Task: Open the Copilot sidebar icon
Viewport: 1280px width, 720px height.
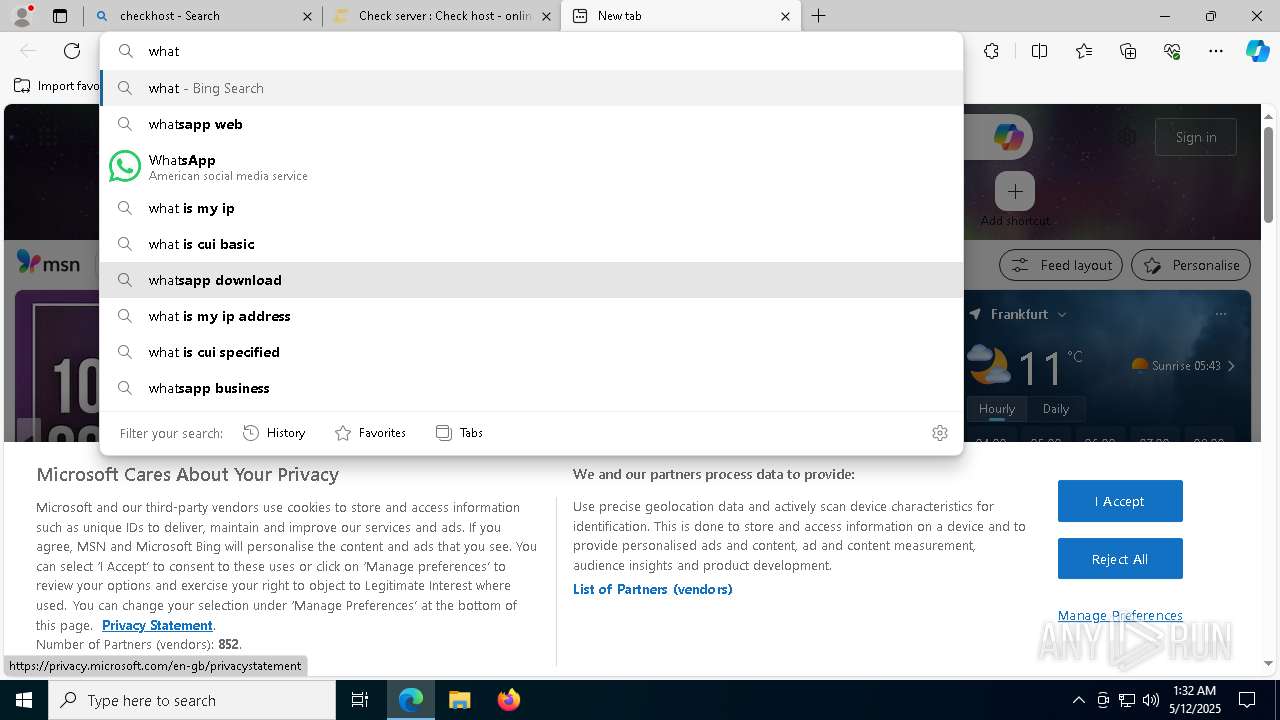Action: (x=1257, y=51)
